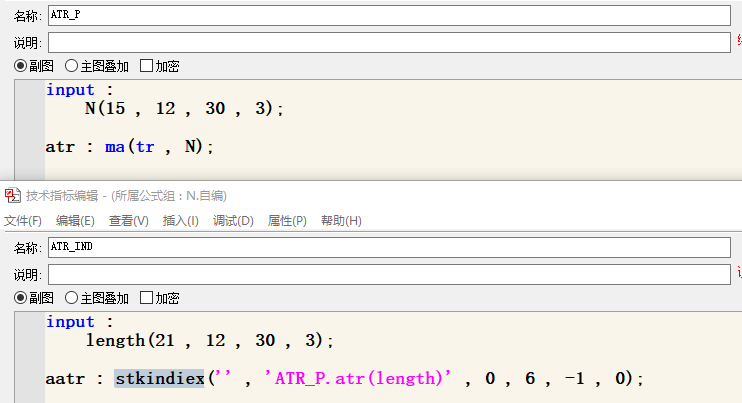Viewport: 742px width, 403px height.
Task: Enable the 加密 checkbox in the ATR_P editor
Action: pos(147,66)
